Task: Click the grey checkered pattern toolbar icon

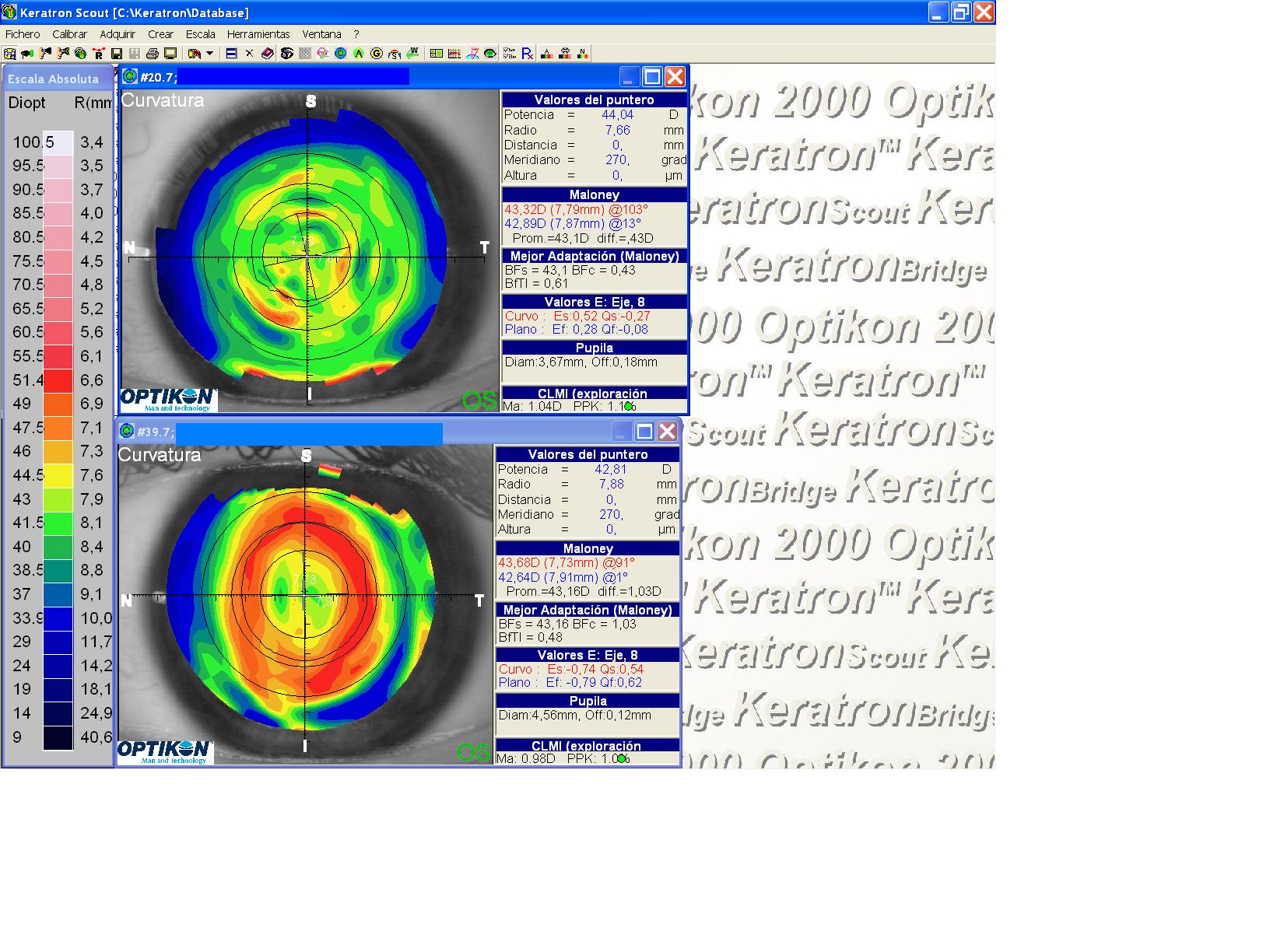Action: (x=305, y=54)
